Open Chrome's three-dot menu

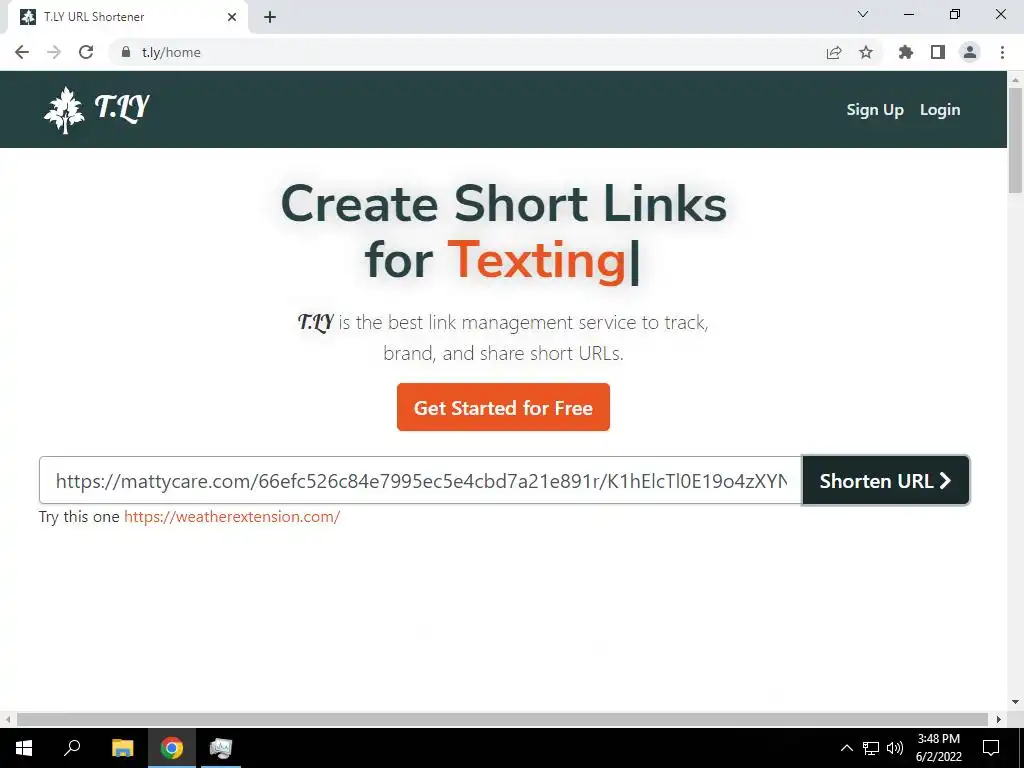1002,52
